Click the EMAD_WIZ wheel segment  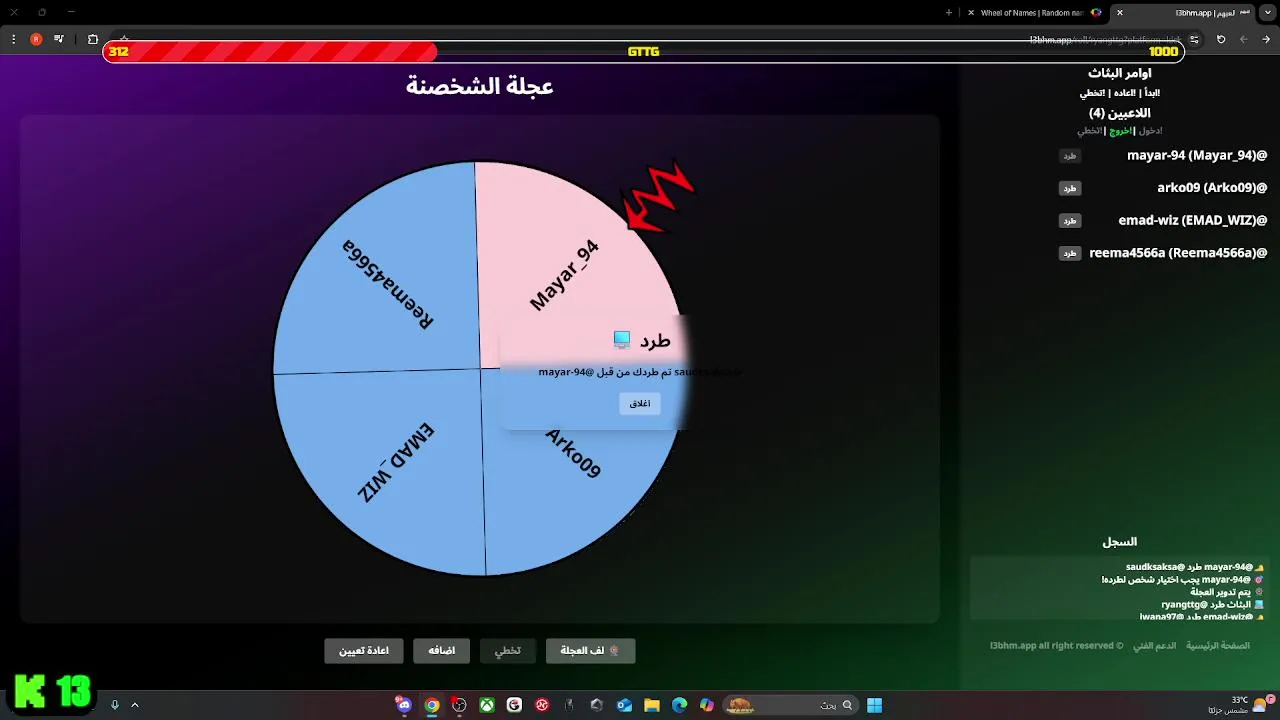point(395,462)
